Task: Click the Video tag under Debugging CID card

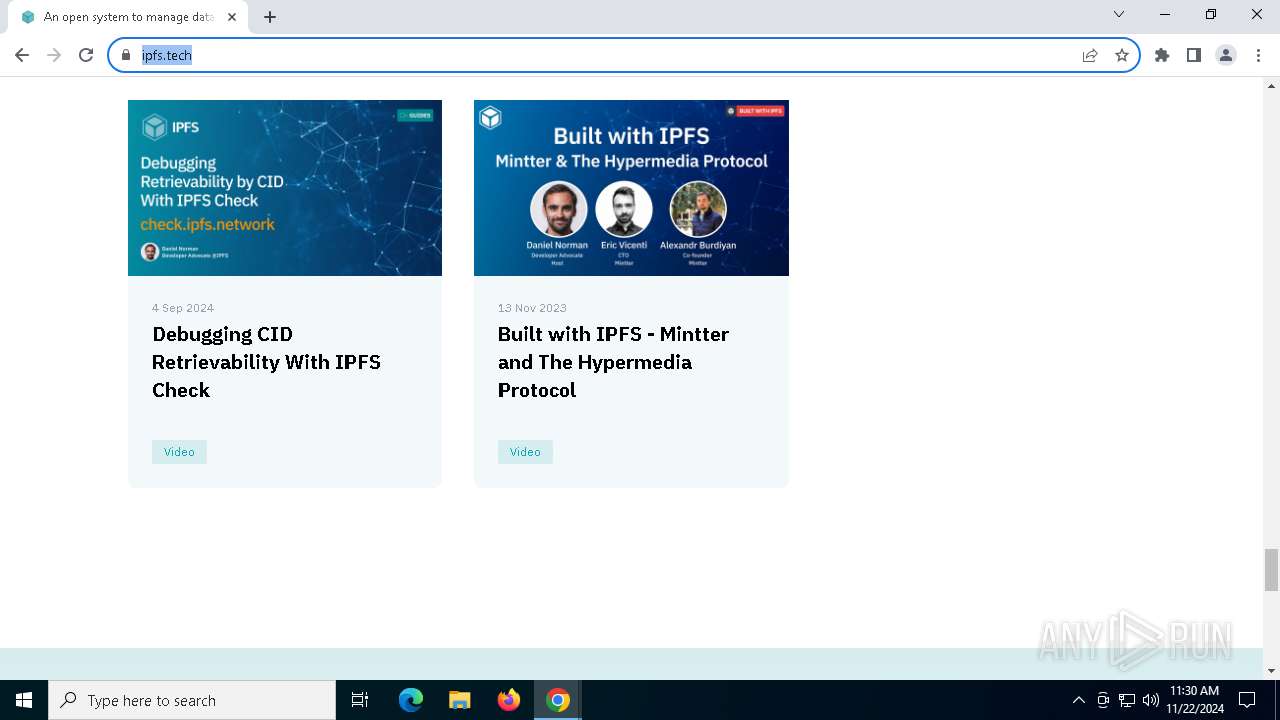Action: 179,452
